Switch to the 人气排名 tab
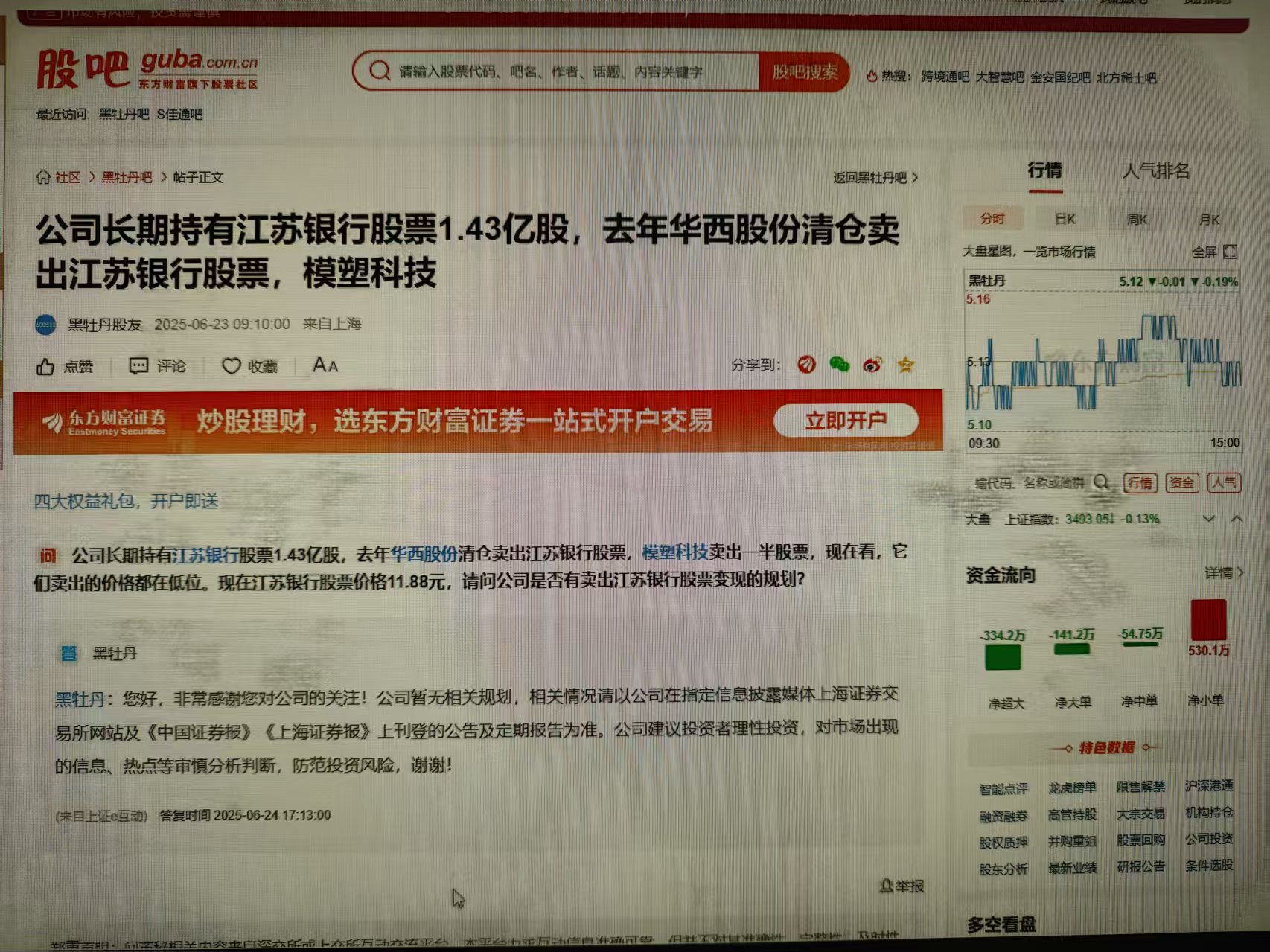Viewport: 1270px width, 952px height. pos(1155,171)
